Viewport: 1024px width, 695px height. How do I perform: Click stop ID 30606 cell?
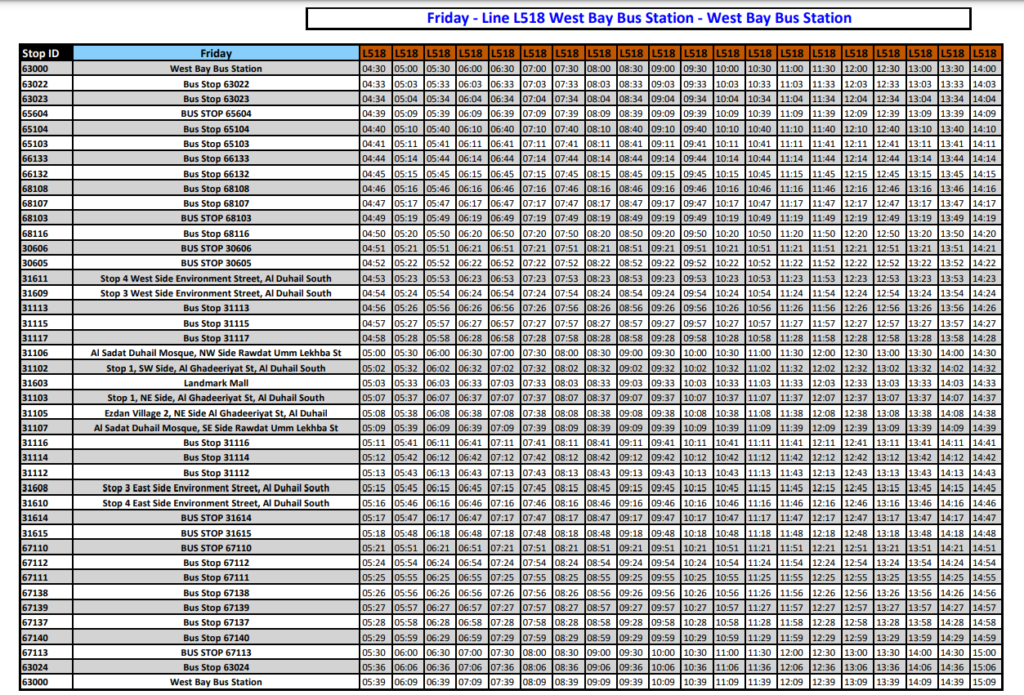[x=46, y=248]
